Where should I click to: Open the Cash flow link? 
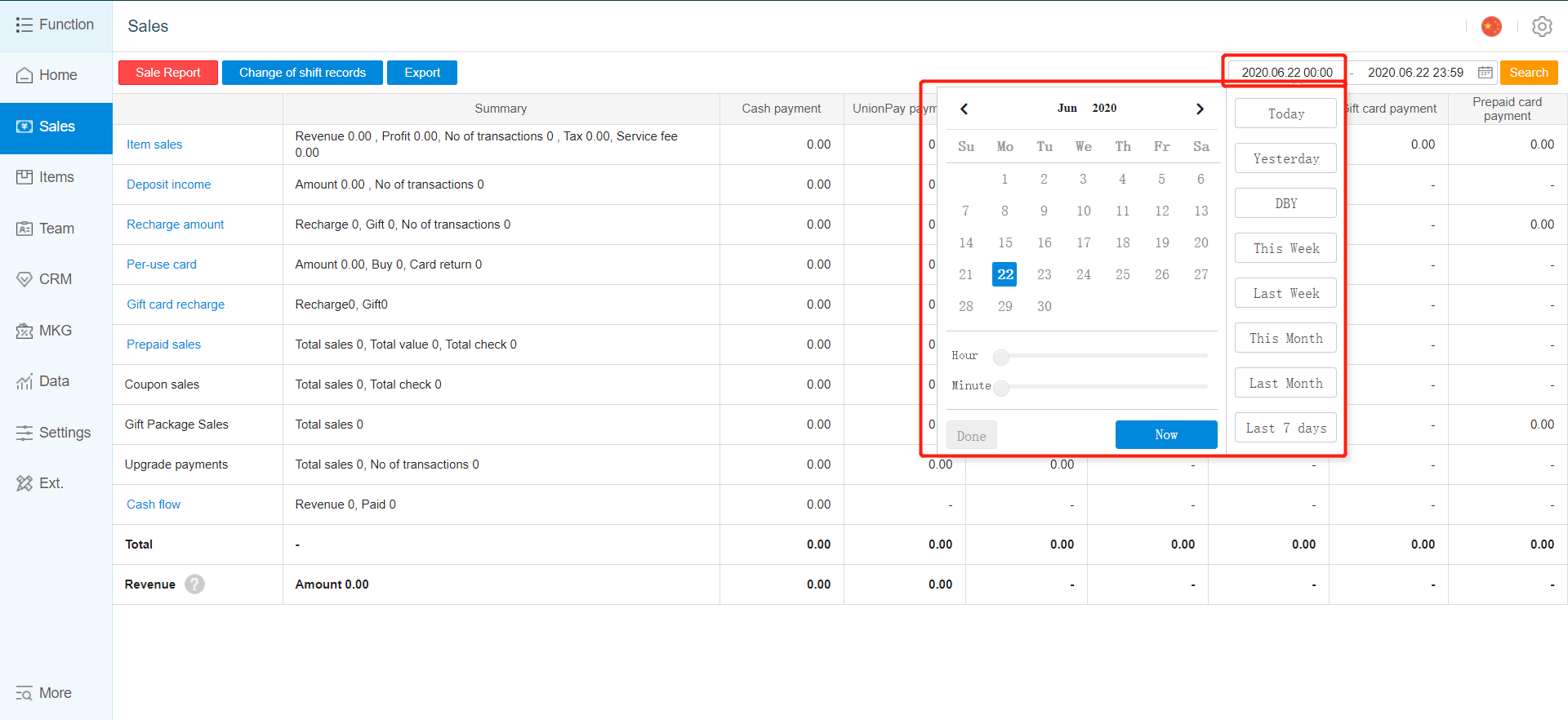154,504
